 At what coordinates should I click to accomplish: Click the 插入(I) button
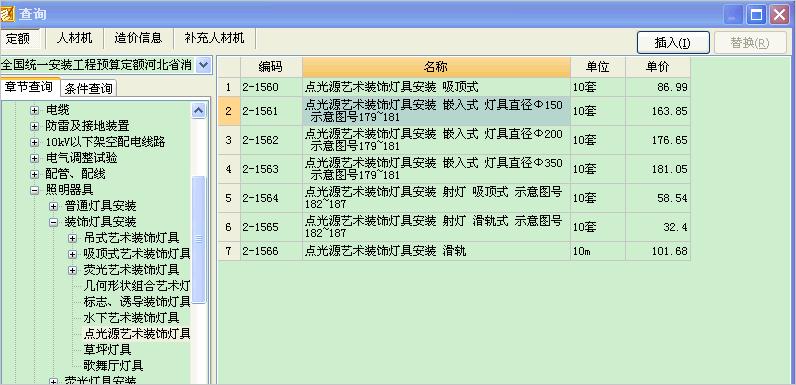click(x=673, y=43)
